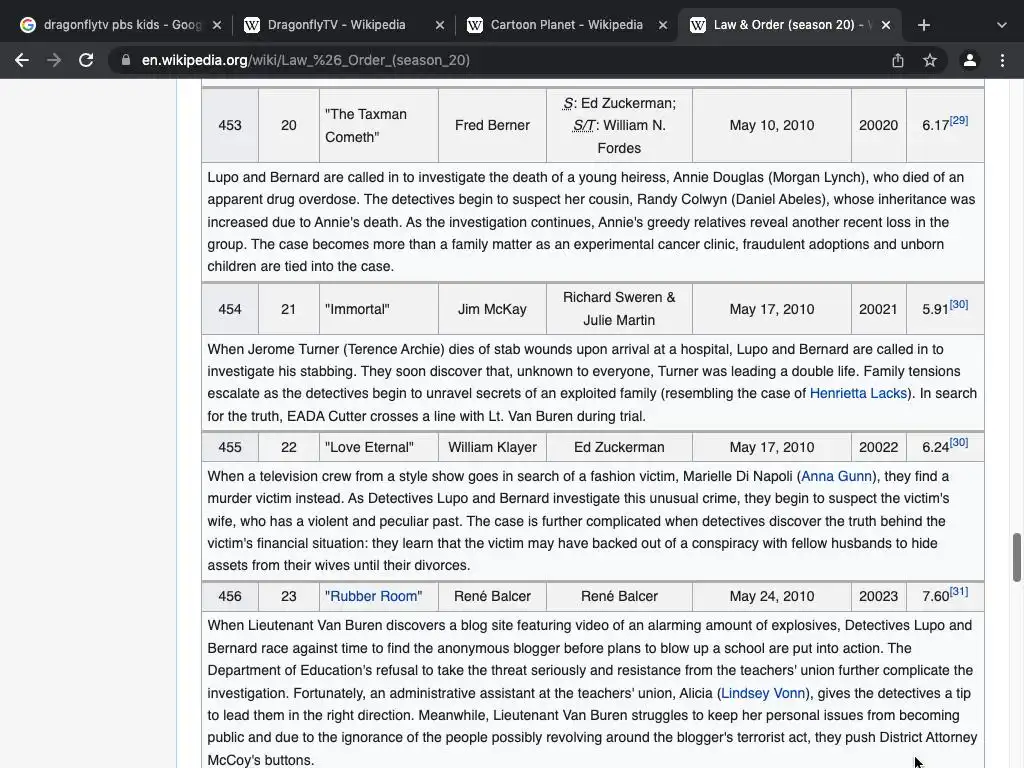Image resolution: width=1024 pixels, height=768 pixels.
Task: Click production code 20021
Action: [878, 309]
